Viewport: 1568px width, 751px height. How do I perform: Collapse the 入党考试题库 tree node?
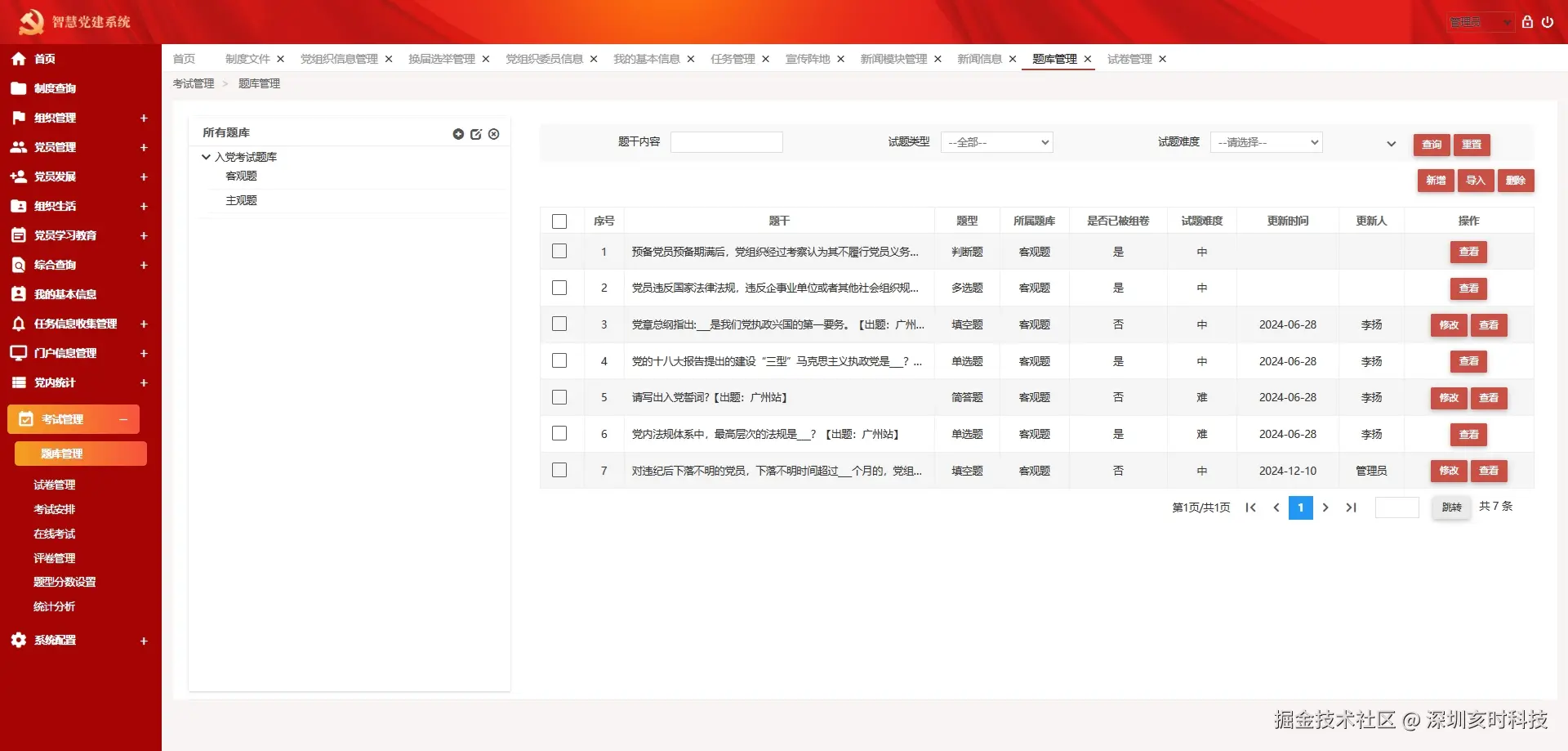point(206,157)
